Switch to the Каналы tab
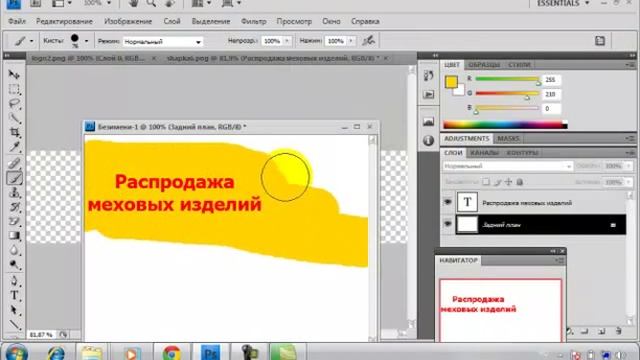 click(484, 153)
